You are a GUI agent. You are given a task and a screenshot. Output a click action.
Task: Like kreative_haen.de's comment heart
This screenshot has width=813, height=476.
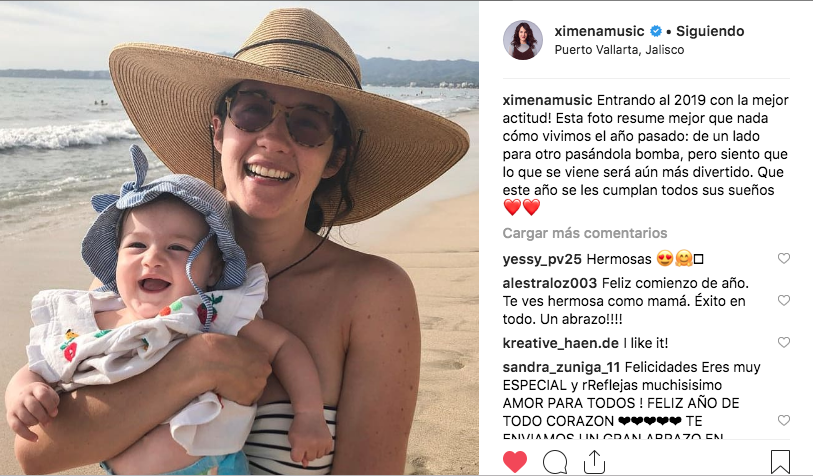[783, 342]
